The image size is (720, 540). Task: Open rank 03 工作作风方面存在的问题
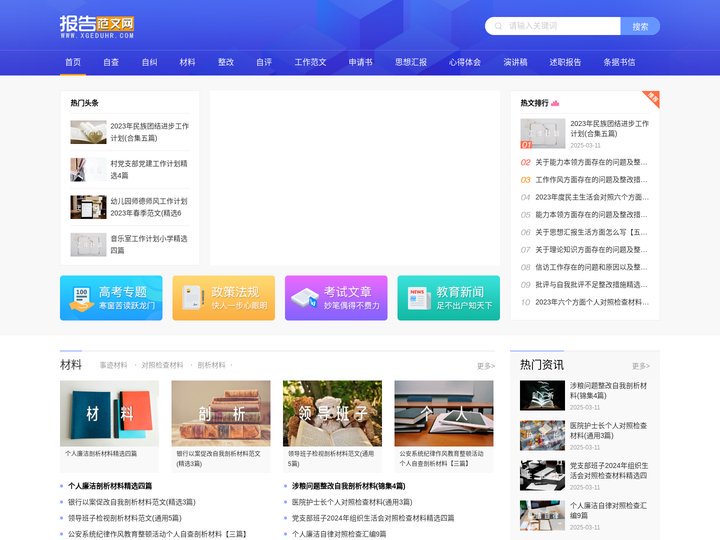point(591,180)
